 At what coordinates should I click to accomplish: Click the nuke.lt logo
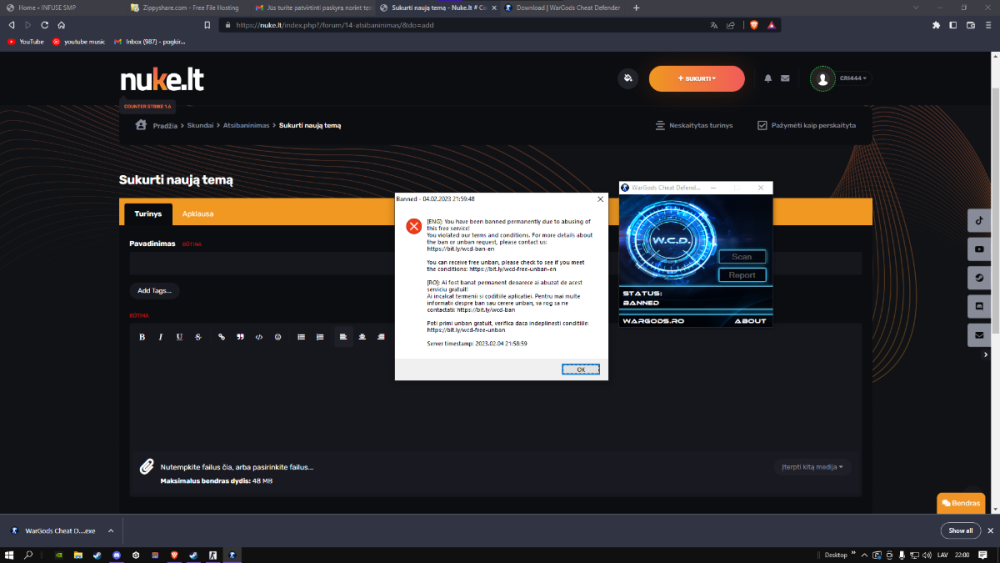click(162, 80)
